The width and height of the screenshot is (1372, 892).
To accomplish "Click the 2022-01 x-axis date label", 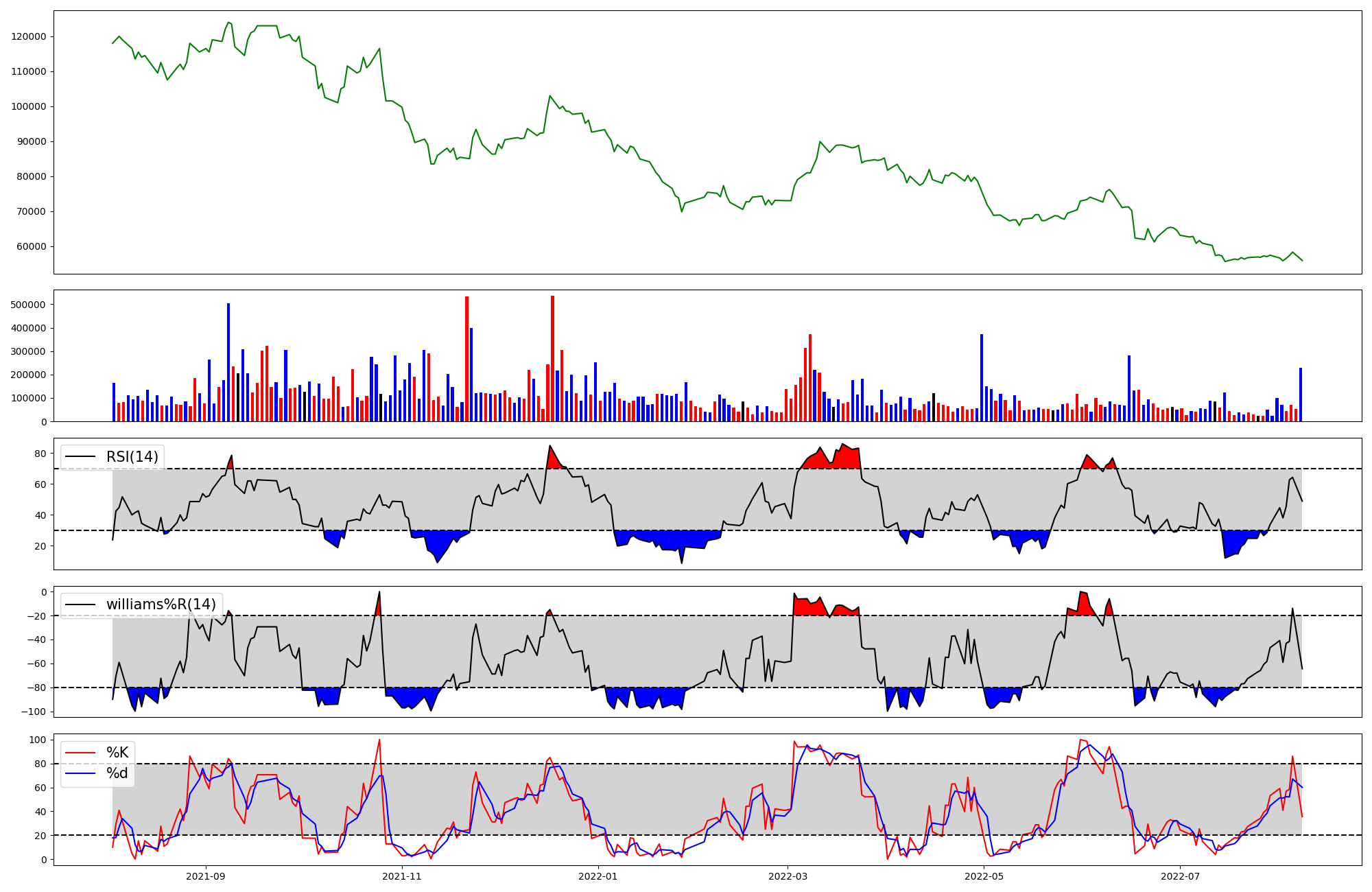I will click(x=598, y=876).
